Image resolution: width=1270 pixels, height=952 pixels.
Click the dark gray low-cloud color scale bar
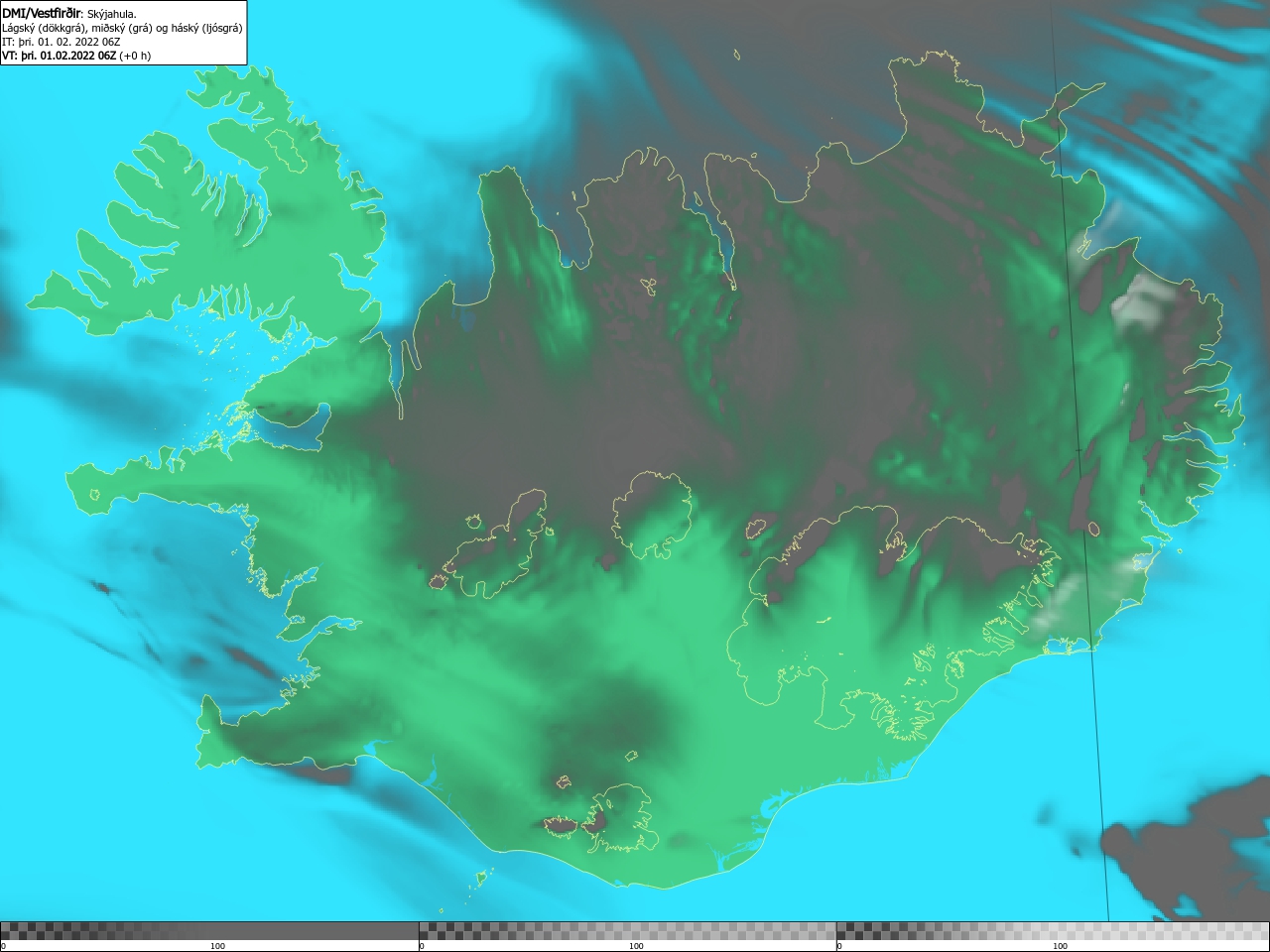click(209, 931)
